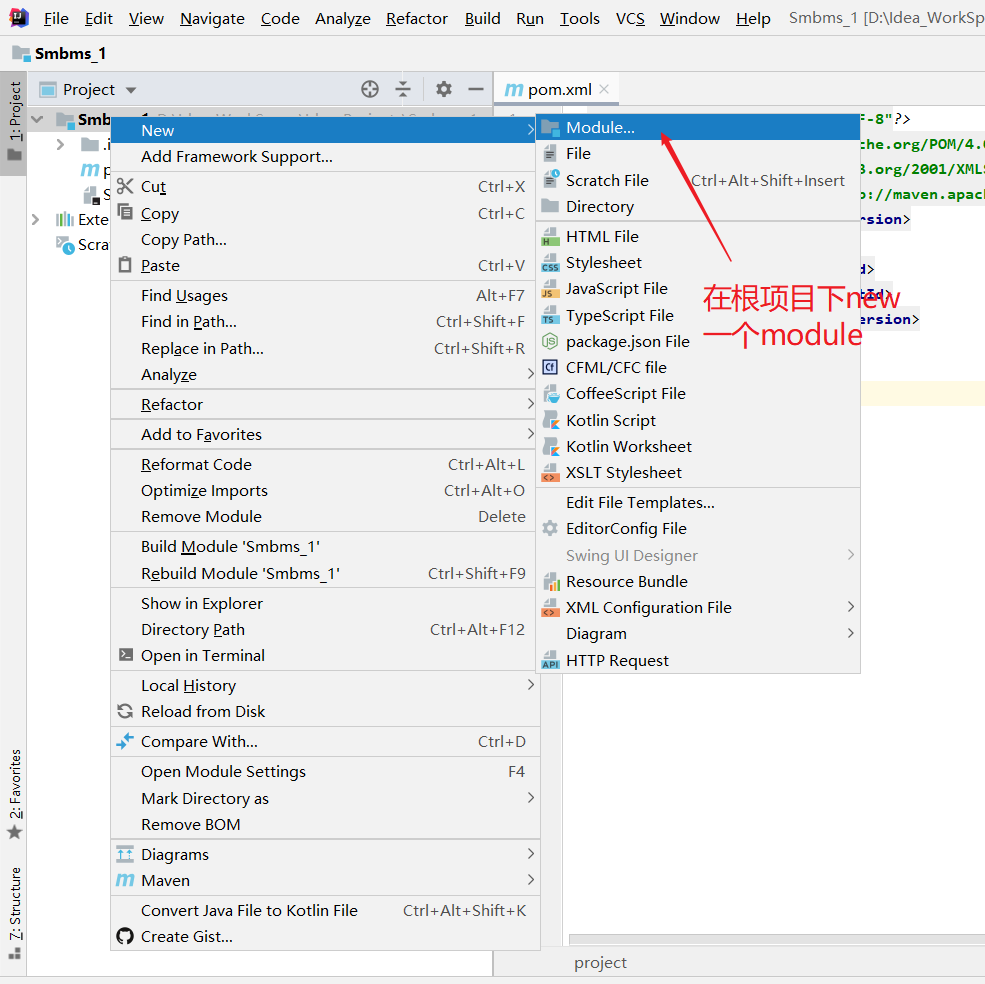The image size is (985, 984).
Task: Open the VCS menu
Action: click(x=630, y=19)
